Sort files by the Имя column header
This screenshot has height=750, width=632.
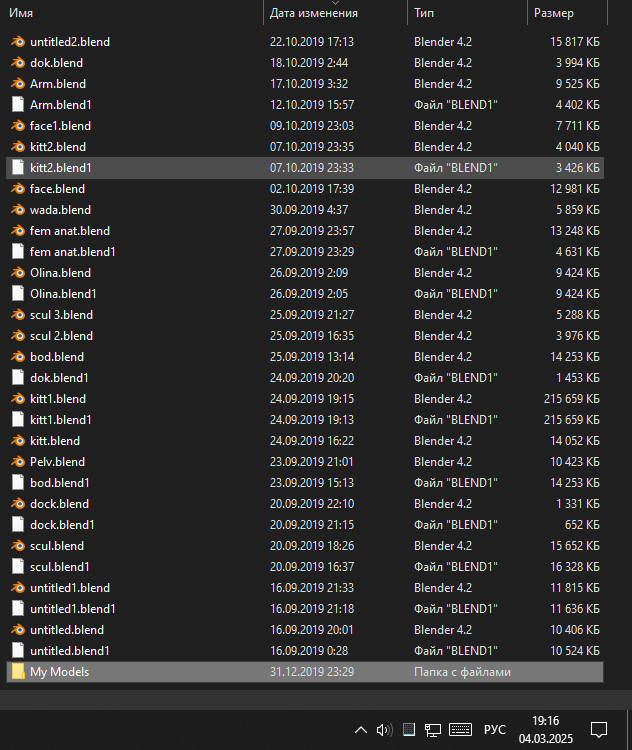point(21,13)
